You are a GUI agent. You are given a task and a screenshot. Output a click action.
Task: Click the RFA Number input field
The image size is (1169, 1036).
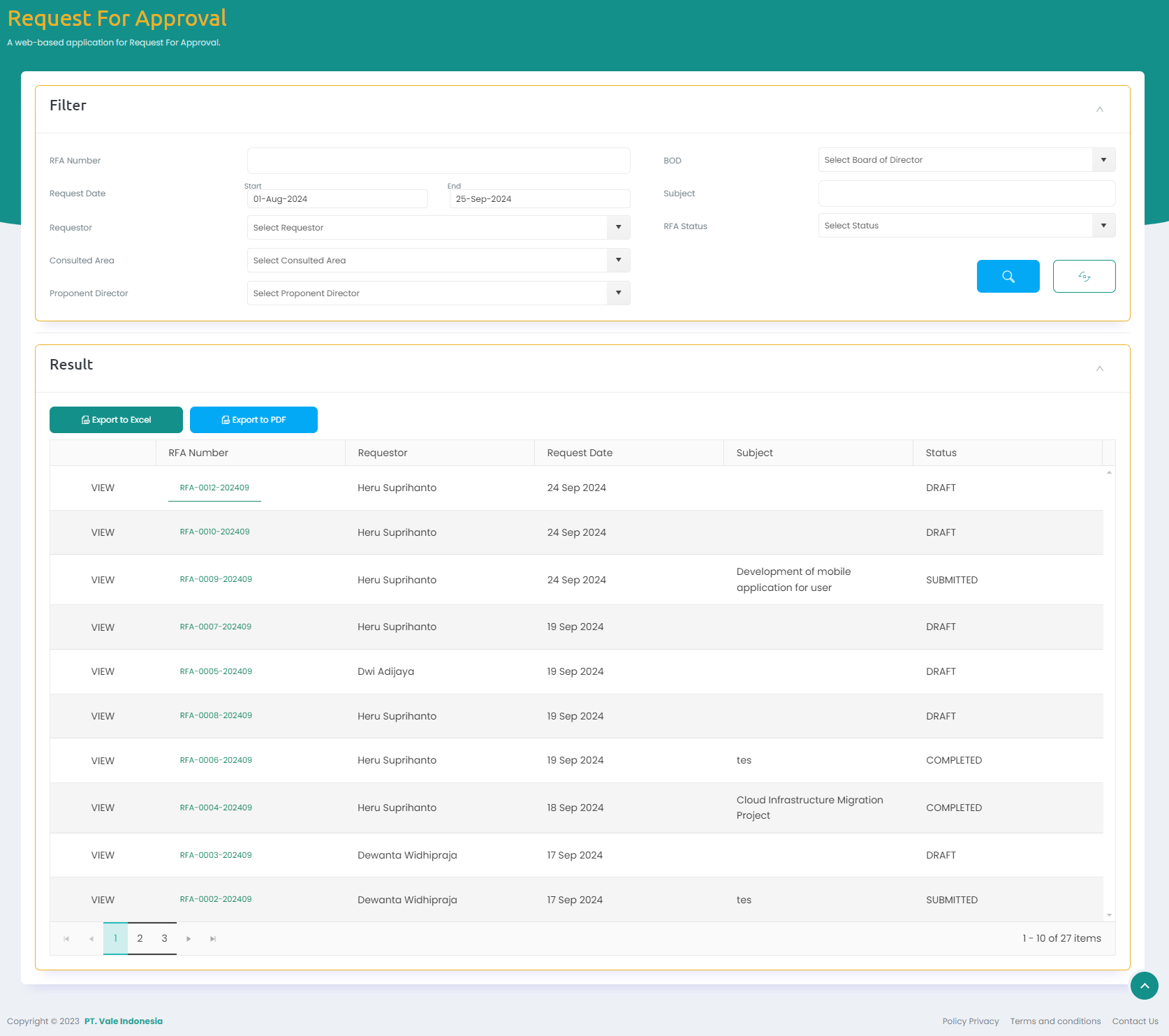(438, 161)
